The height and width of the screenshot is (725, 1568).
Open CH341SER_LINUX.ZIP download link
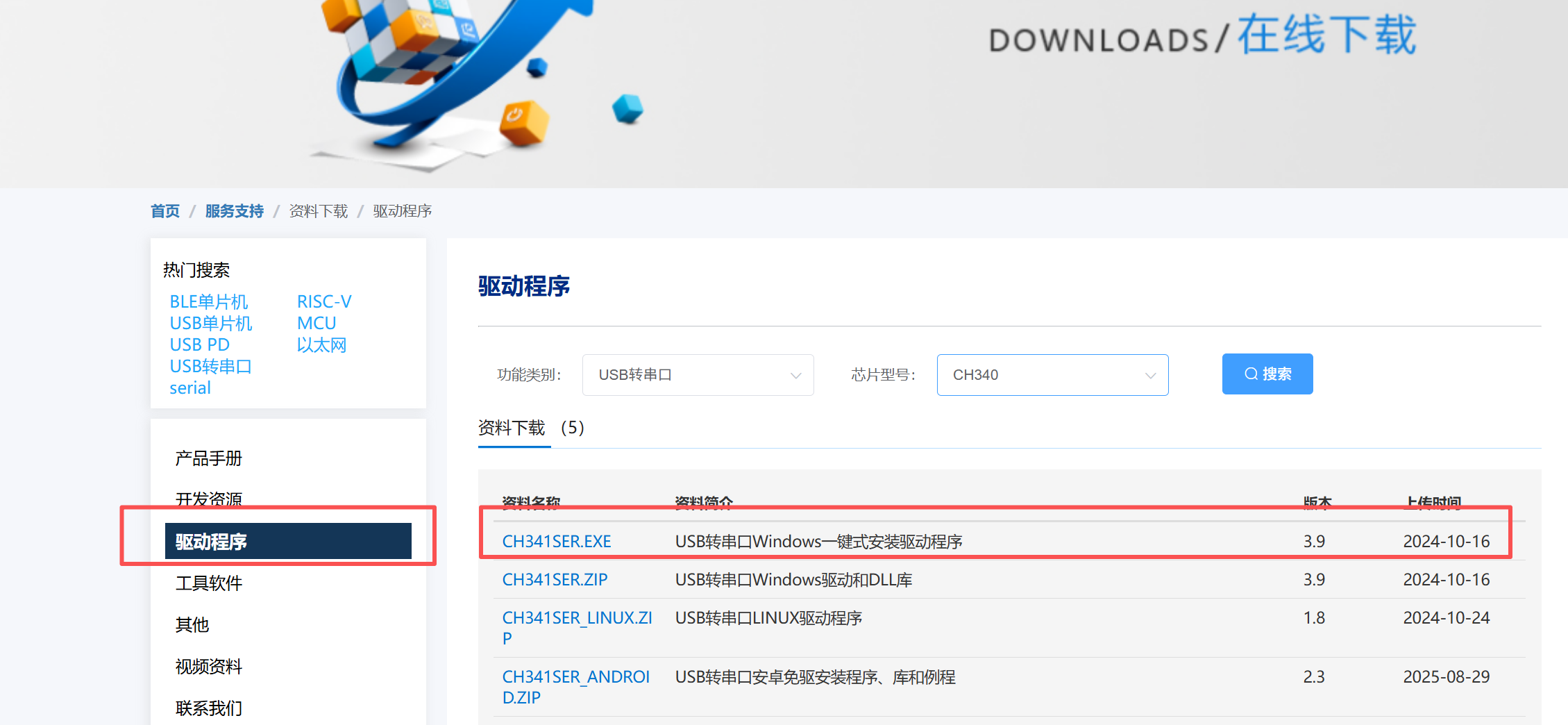[577, 617]
